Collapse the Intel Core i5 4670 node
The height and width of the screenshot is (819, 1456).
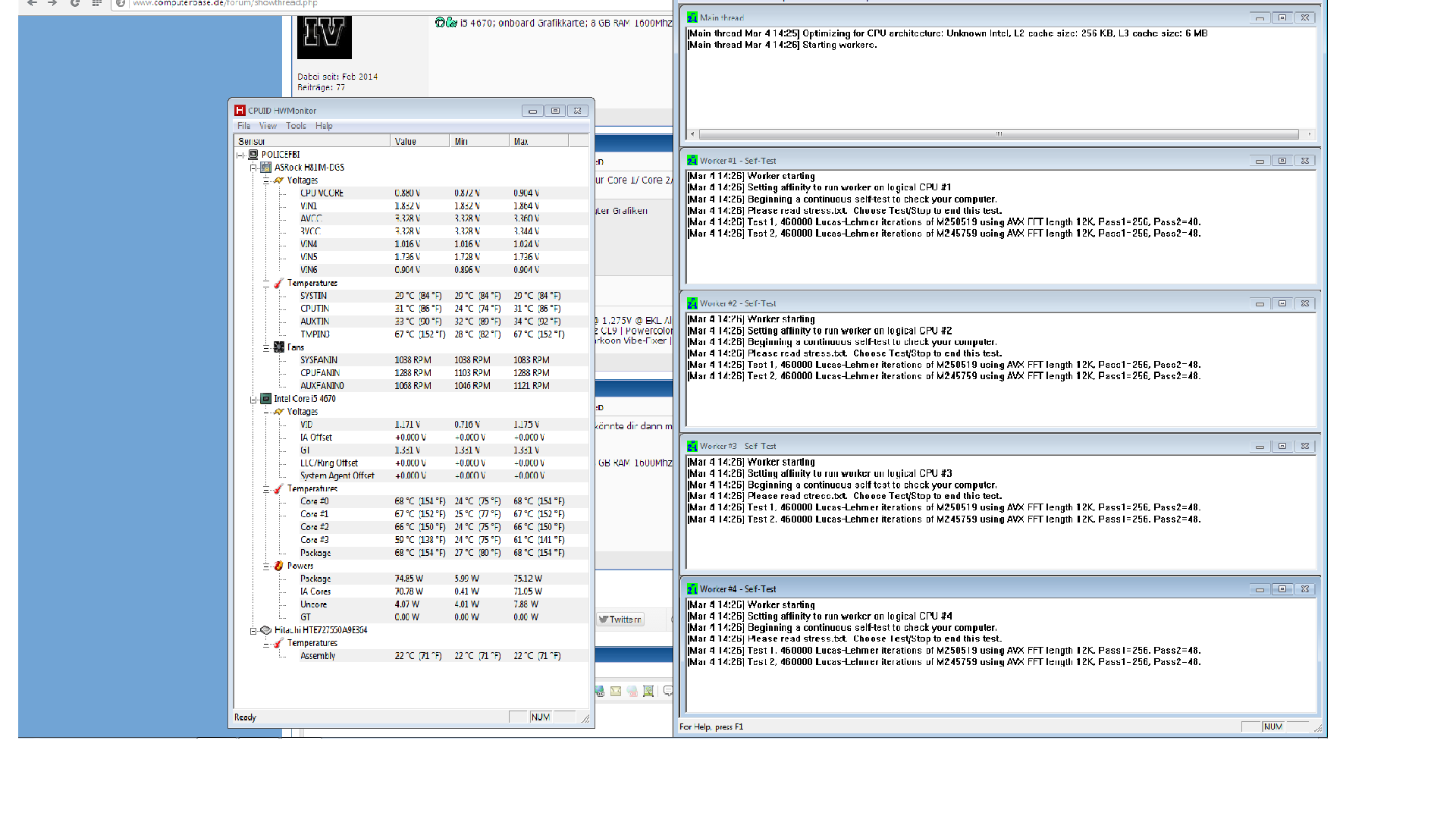[253, 399]
